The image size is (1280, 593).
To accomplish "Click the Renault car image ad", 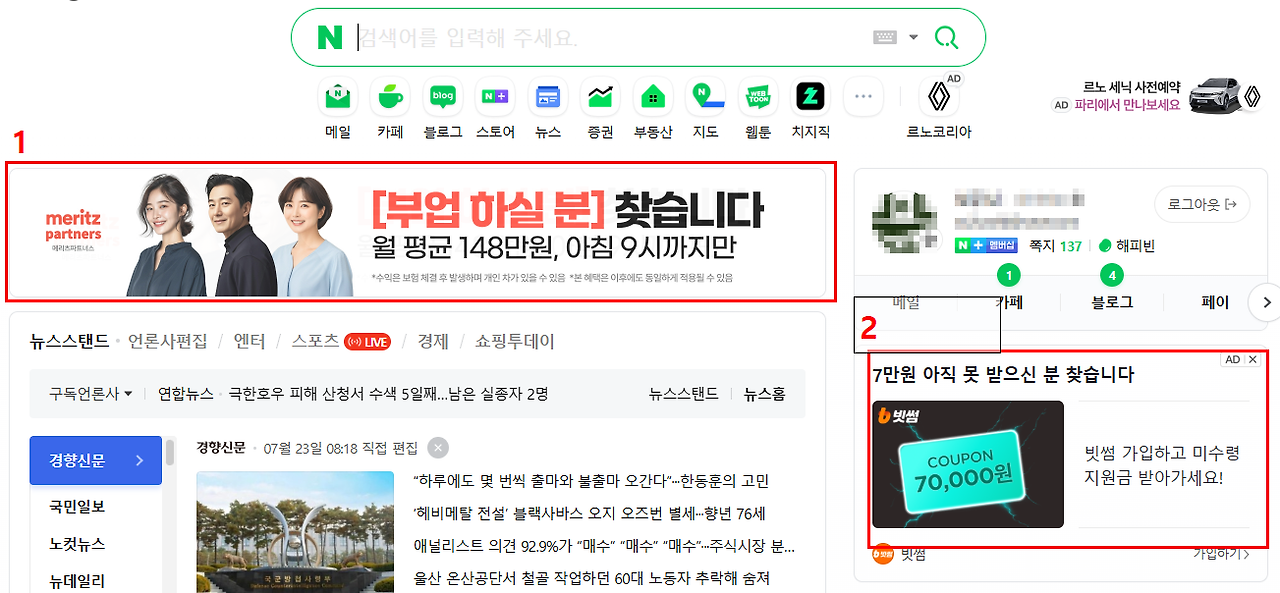I will click(x=1216, y=96).
